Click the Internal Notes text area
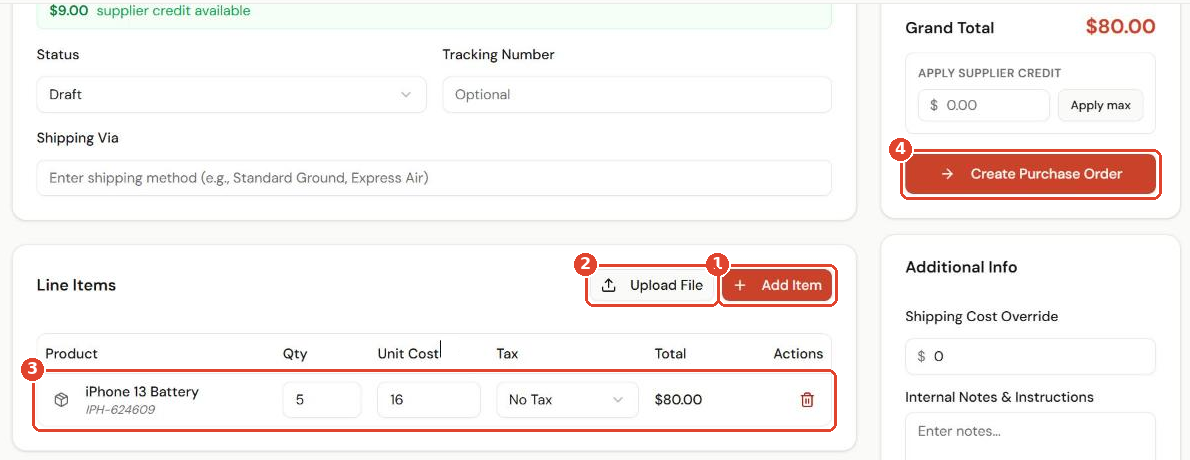This screenshot has width=1190, height=460. pyautogui.click(x=1030, y=436)
